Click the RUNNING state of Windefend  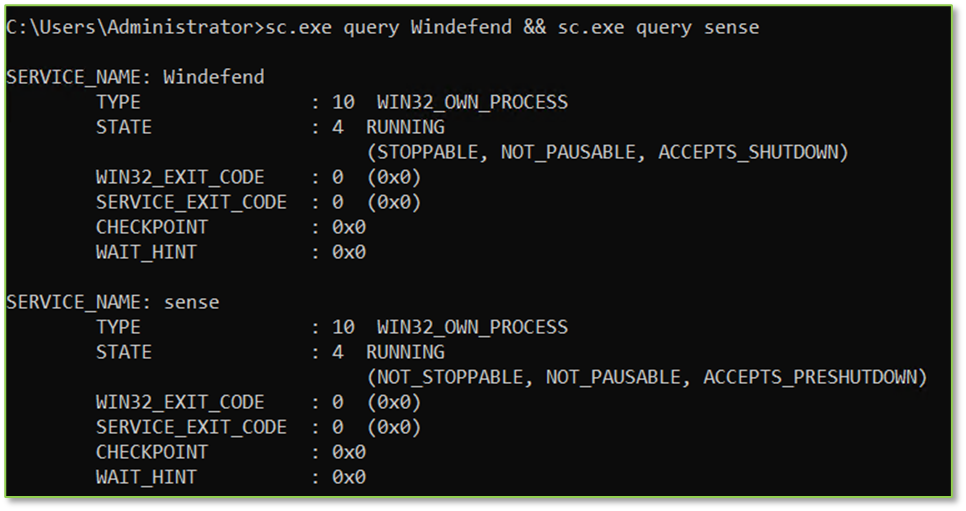[x=405, y=127]
